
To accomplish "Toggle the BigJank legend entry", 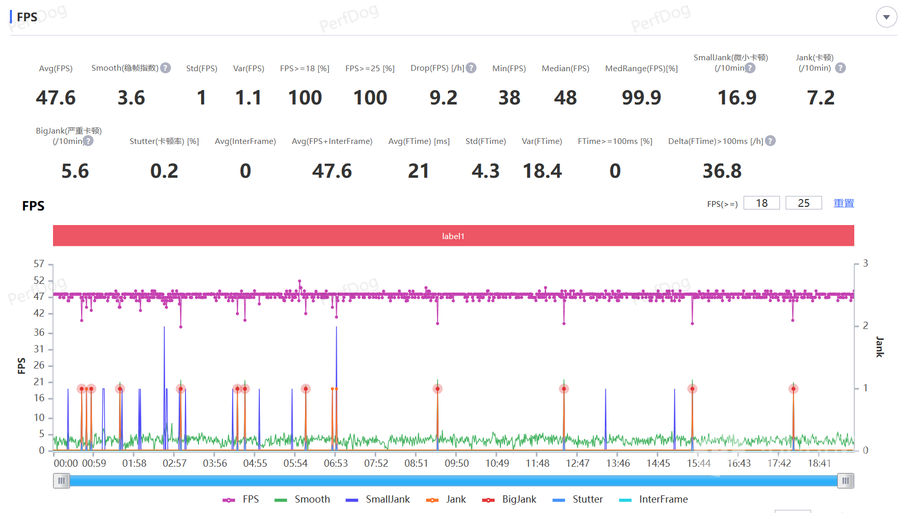I will pos(510,499).
